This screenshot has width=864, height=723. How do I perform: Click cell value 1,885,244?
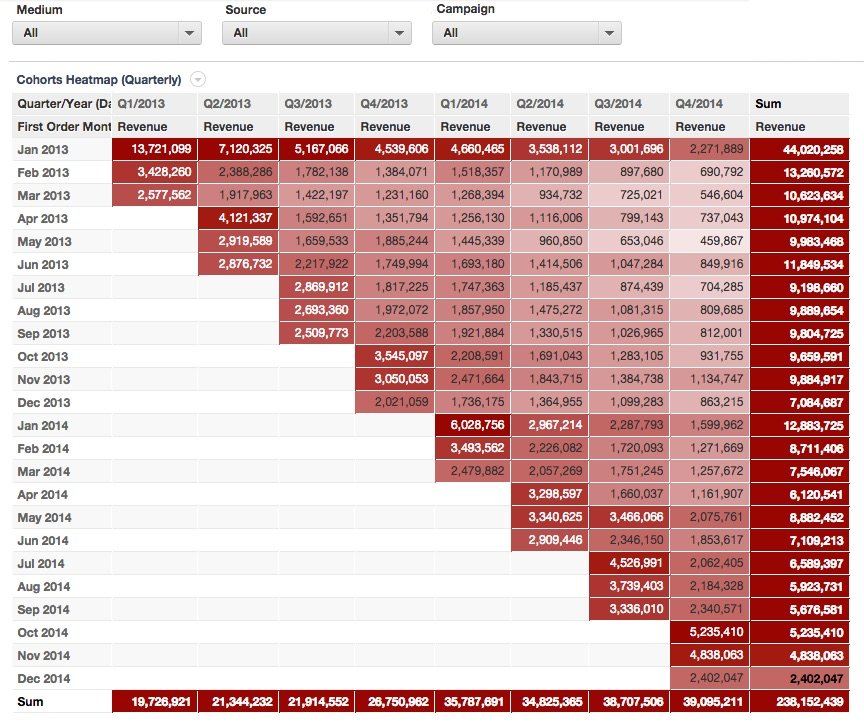[x=395, y=241]
